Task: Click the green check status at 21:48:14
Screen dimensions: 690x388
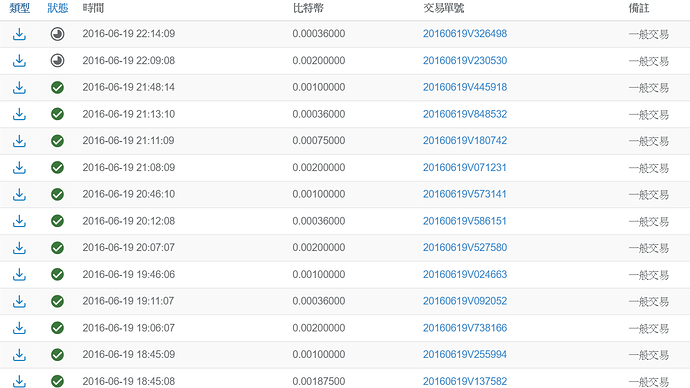Action: pos(57,88)
